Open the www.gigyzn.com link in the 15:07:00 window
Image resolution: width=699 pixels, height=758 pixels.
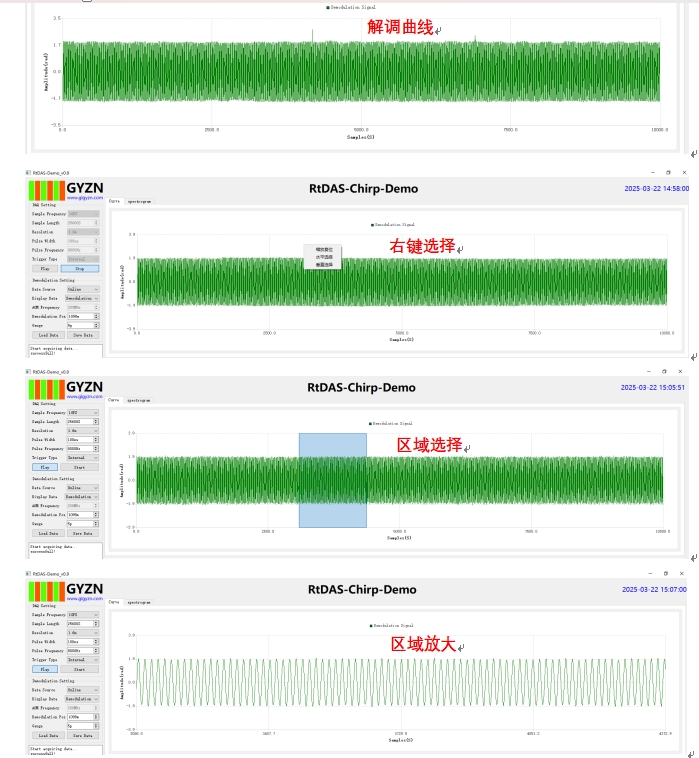[x=84, y=598]
